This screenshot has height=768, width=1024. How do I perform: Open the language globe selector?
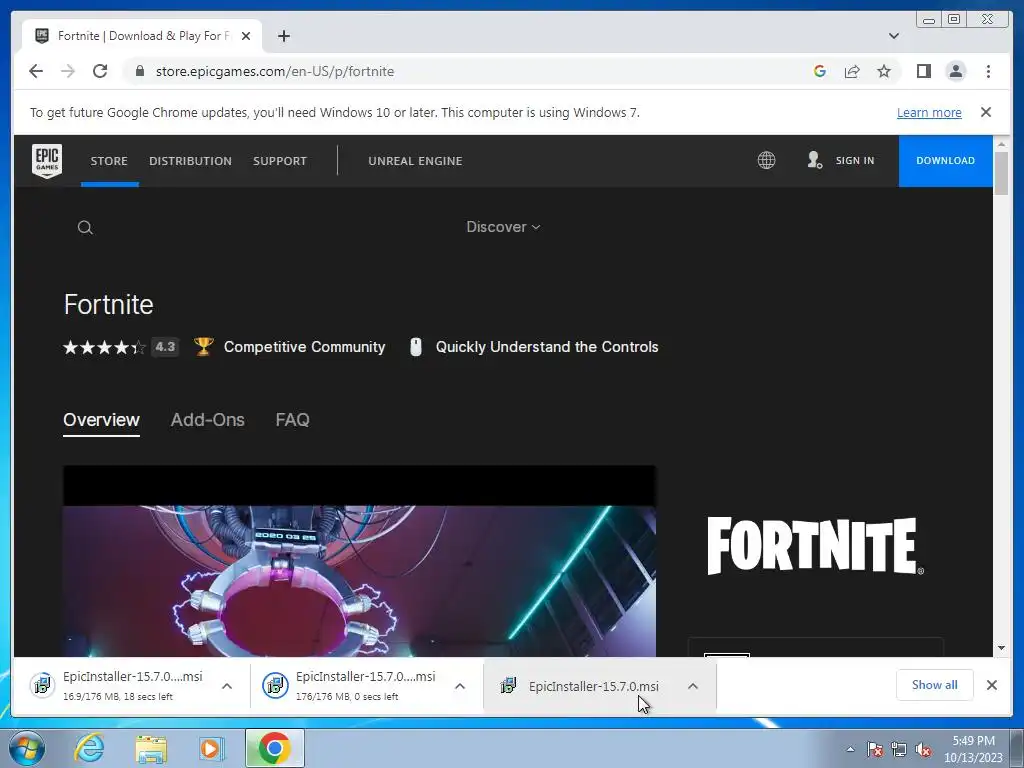pyautogui.click(x=766, y=160)
